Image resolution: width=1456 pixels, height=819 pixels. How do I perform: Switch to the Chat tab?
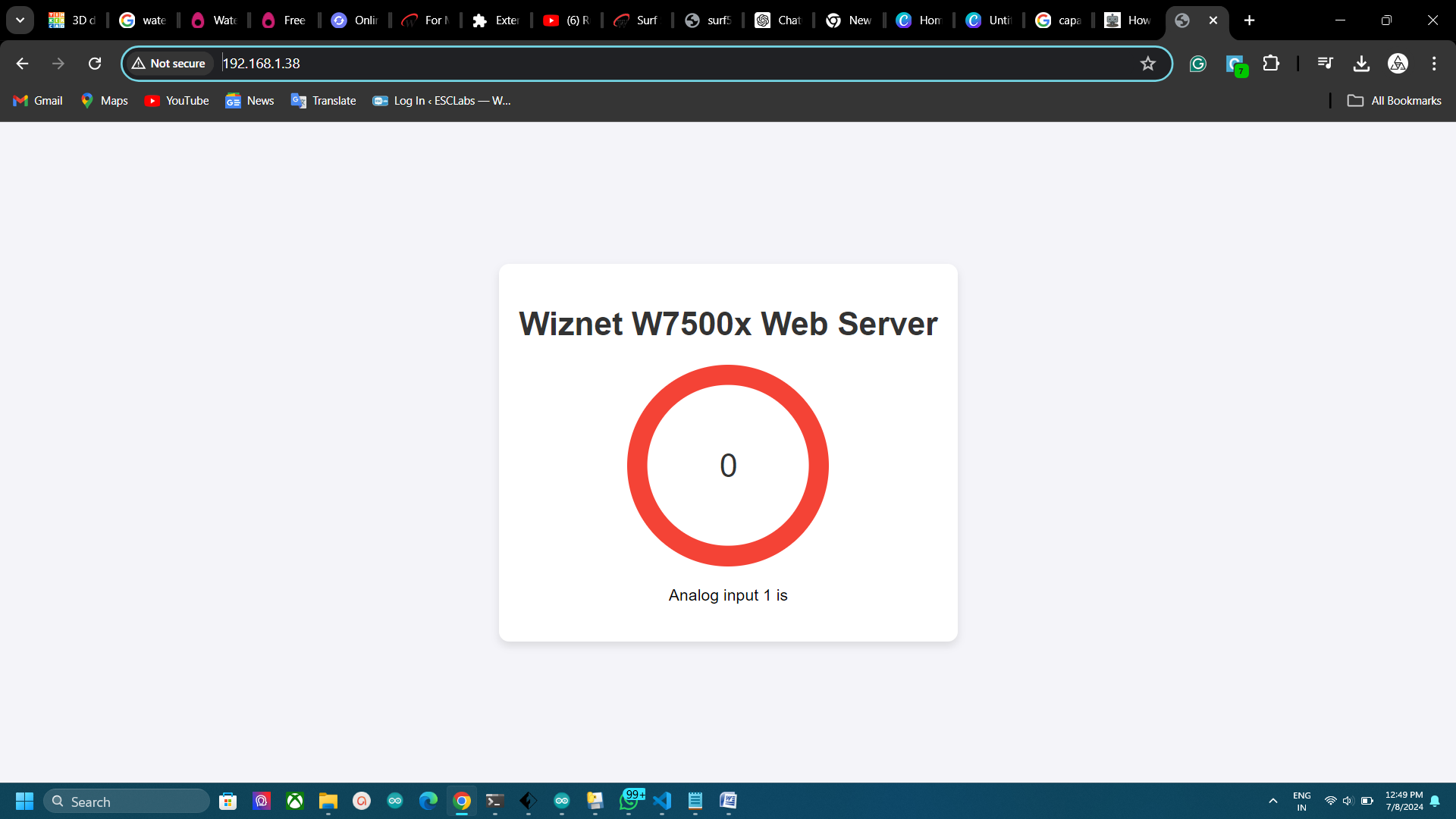point(778,20)
